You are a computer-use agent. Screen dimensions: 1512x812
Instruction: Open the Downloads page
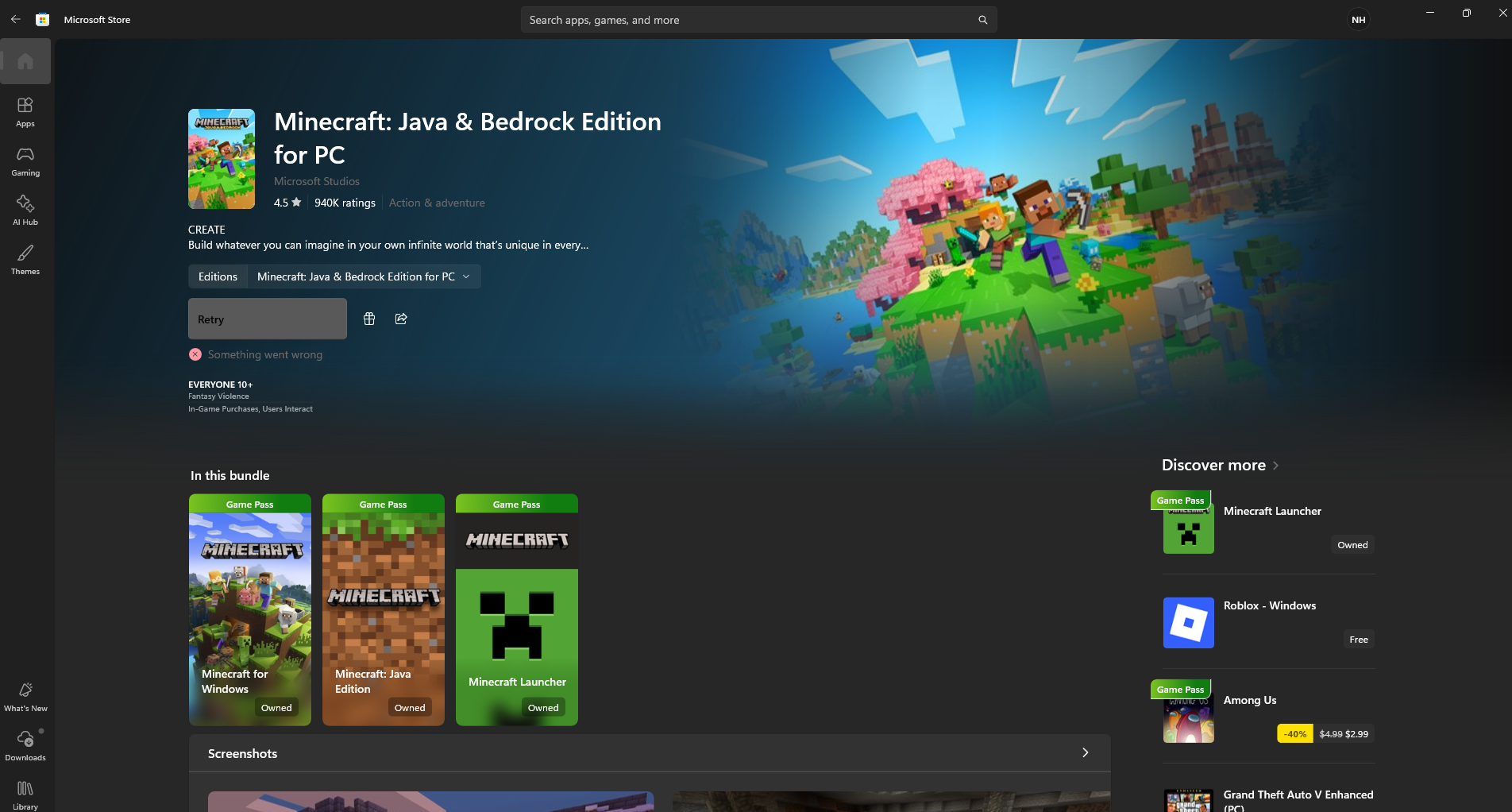(x=25, y=746)
